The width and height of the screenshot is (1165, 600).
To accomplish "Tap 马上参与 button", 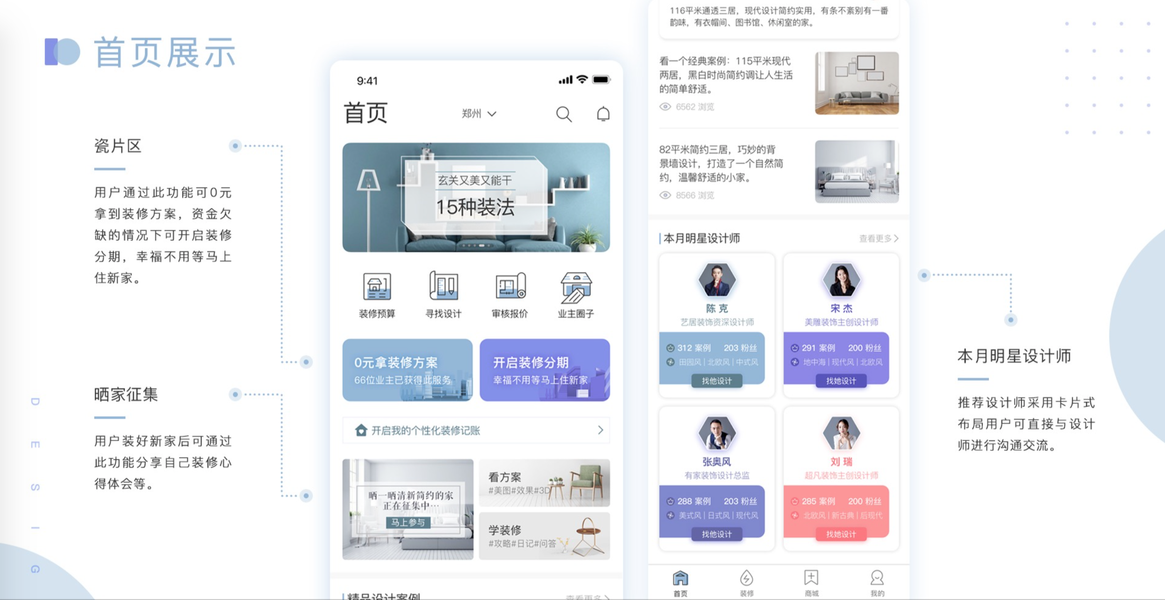I will point(408,523).
